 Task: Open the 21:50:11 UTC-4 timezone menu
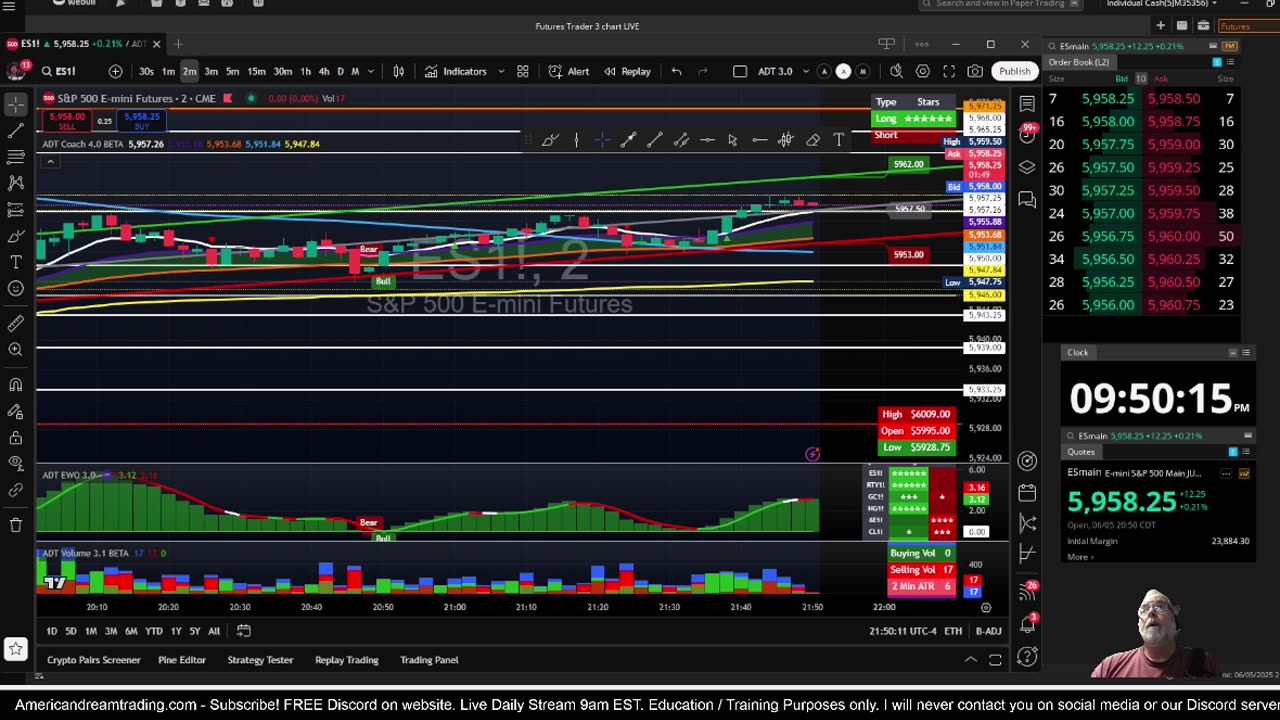click(902, 631)
